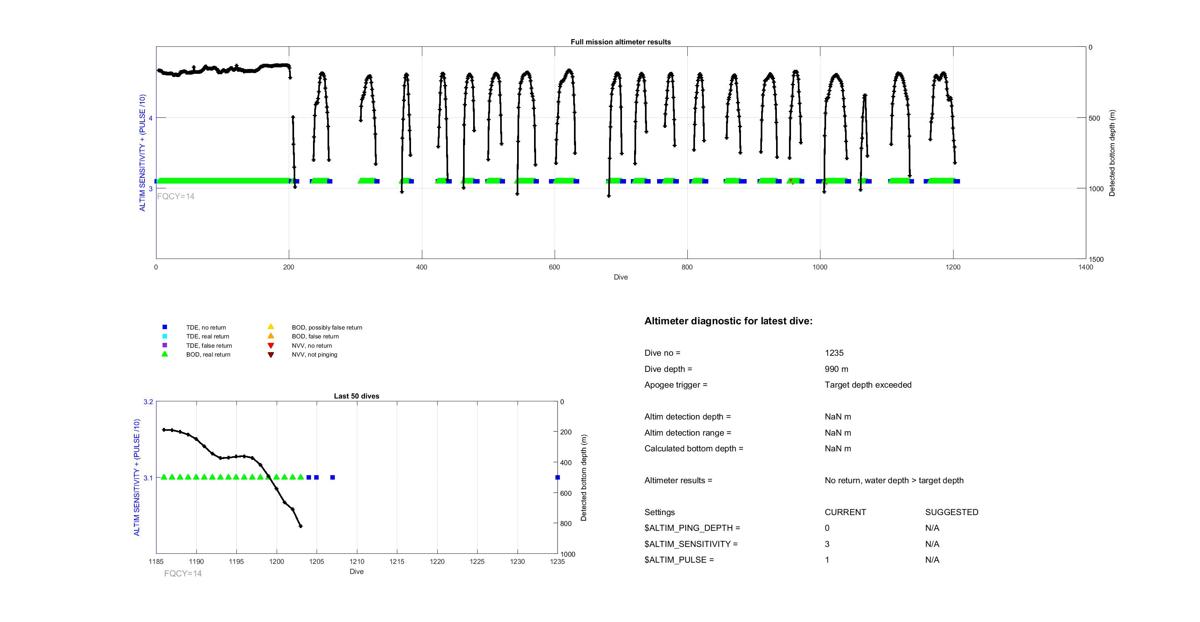Click the 'Settings' column header

[659, 513]
